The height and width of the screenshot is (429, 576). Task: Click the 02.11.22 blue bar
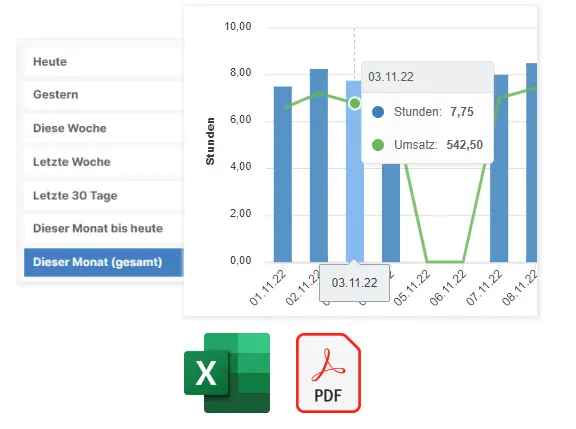pos(319,166)
